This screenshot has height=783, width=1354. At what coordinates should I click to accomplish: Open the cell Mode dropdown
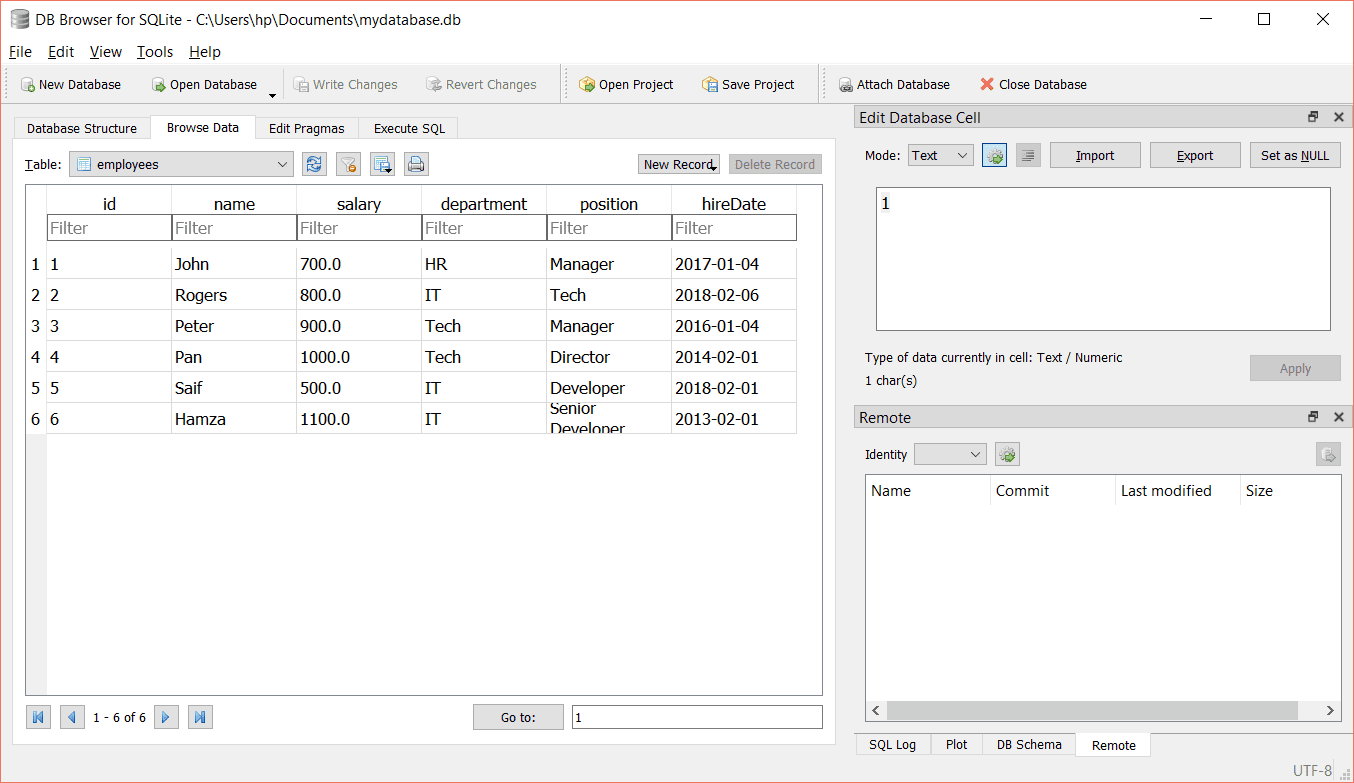point(940,154)
